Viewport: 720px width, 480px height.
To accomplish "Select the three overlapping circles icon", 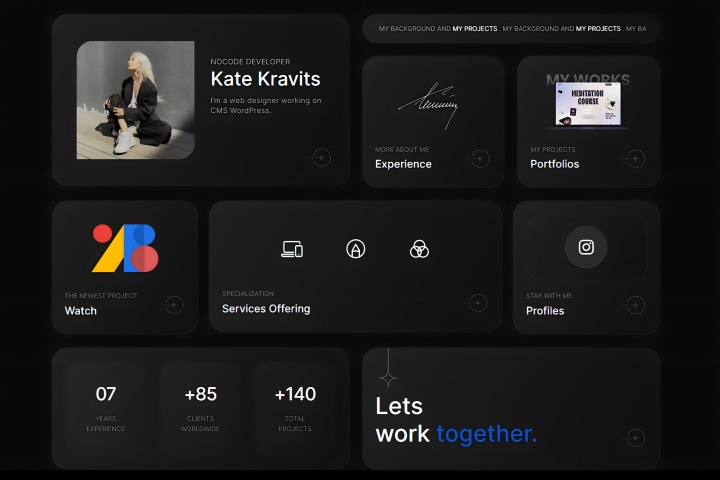I will (419, 249).
